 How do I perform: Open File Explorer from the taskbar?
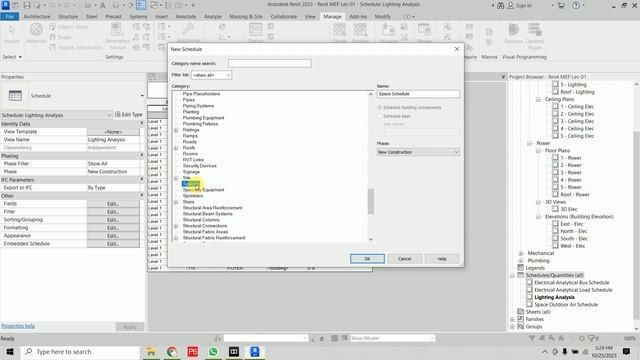151,351
